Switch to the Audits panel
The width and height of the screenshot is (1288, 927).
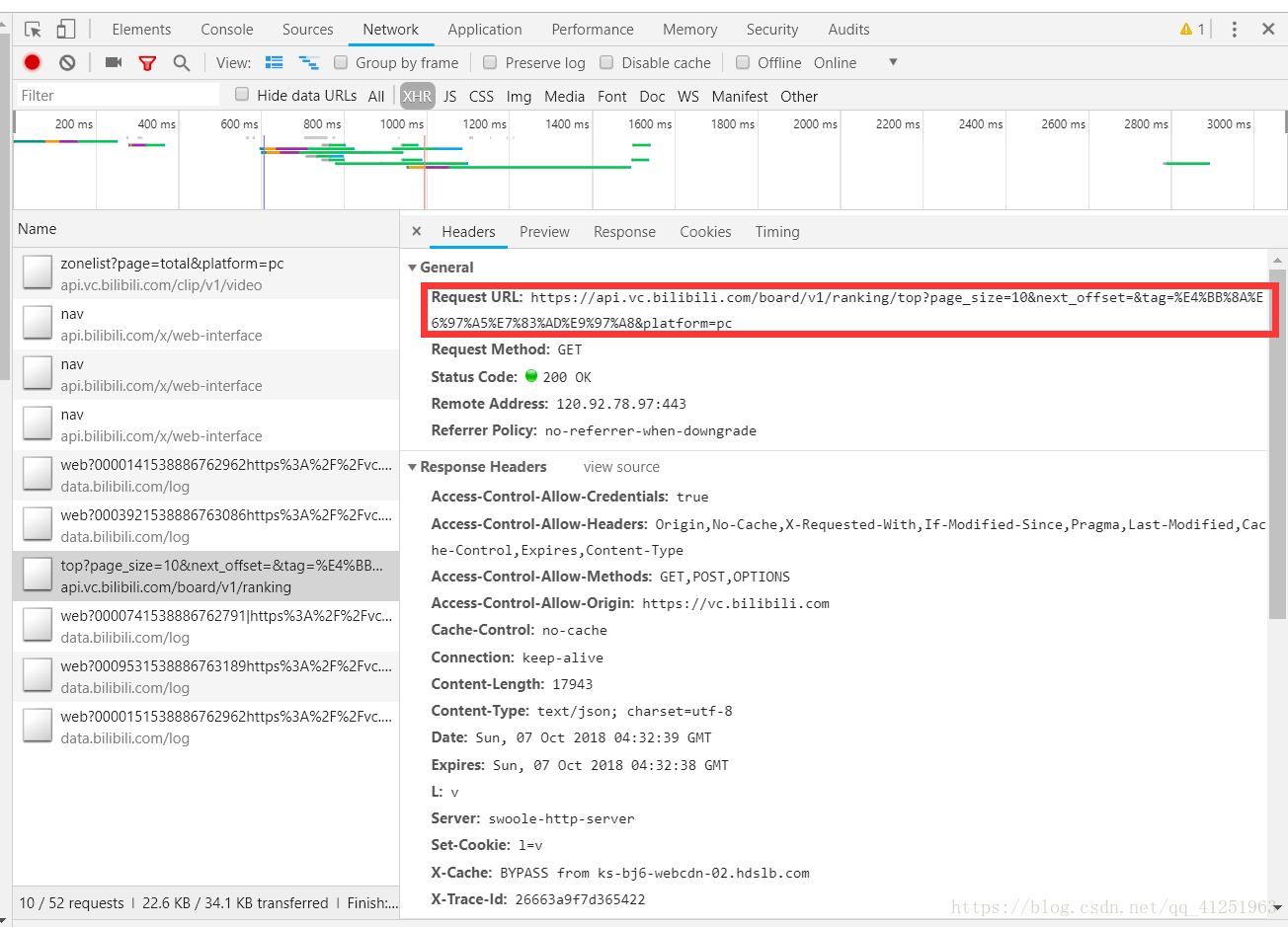pyautogui.click(x=849, y=30)
